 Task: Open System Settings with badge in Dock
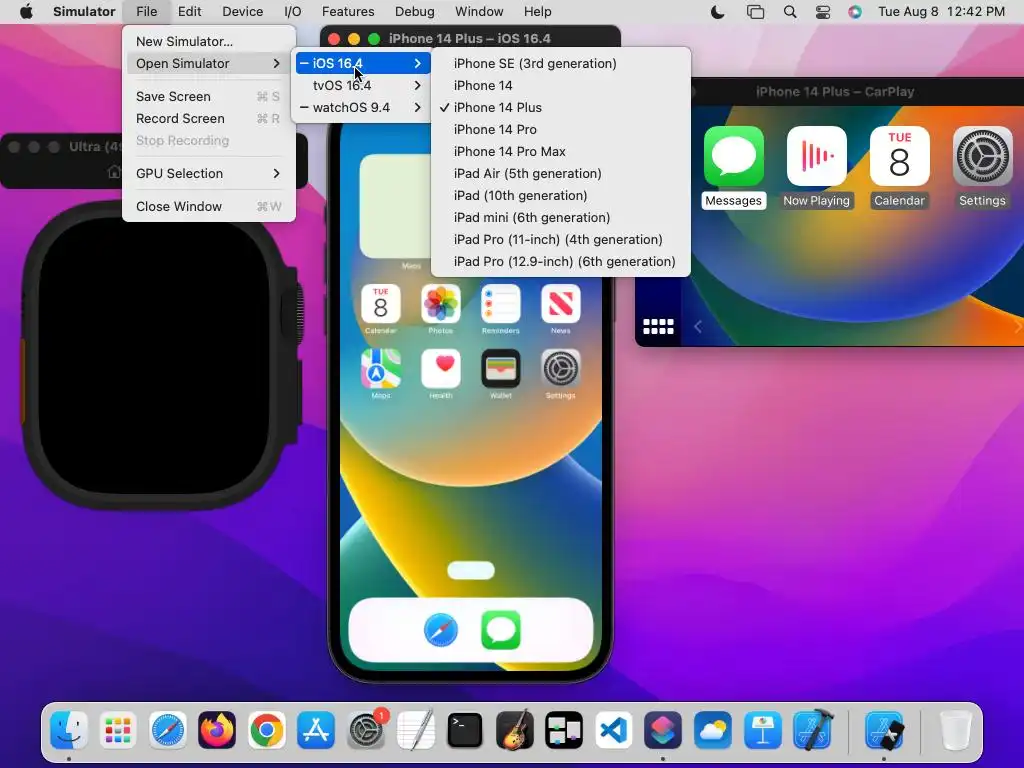(366, 730)
